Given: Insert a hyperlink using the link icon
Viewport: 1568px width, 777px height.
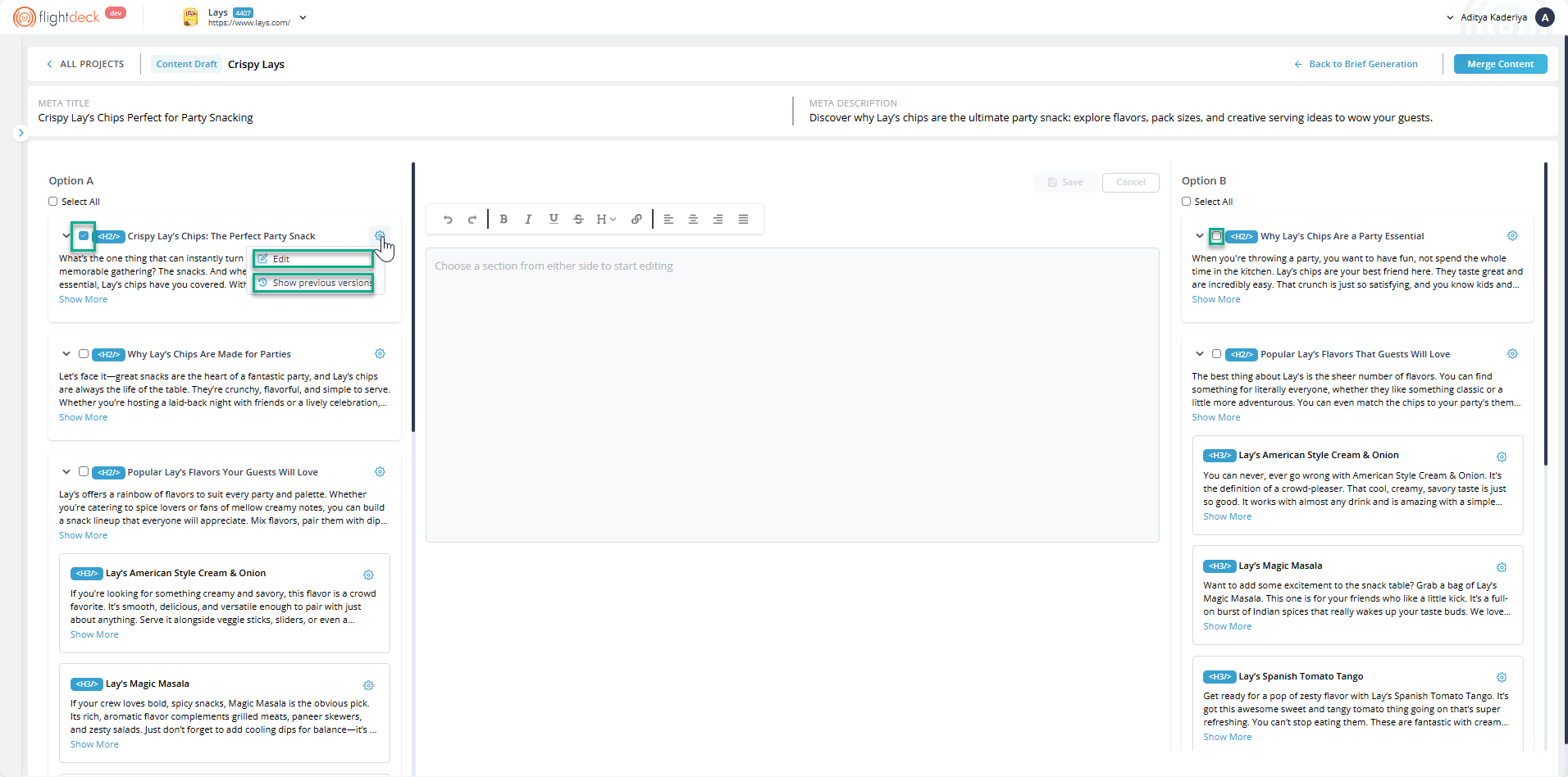Looking at the screenshot, I should tap(636, 220).
